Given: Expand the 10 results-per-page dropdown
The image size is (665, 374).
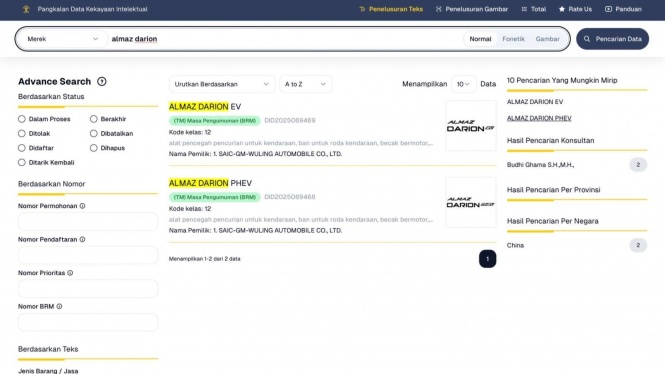Looking at the screenshot, I should pyautogui.click(x=463, y=84).
